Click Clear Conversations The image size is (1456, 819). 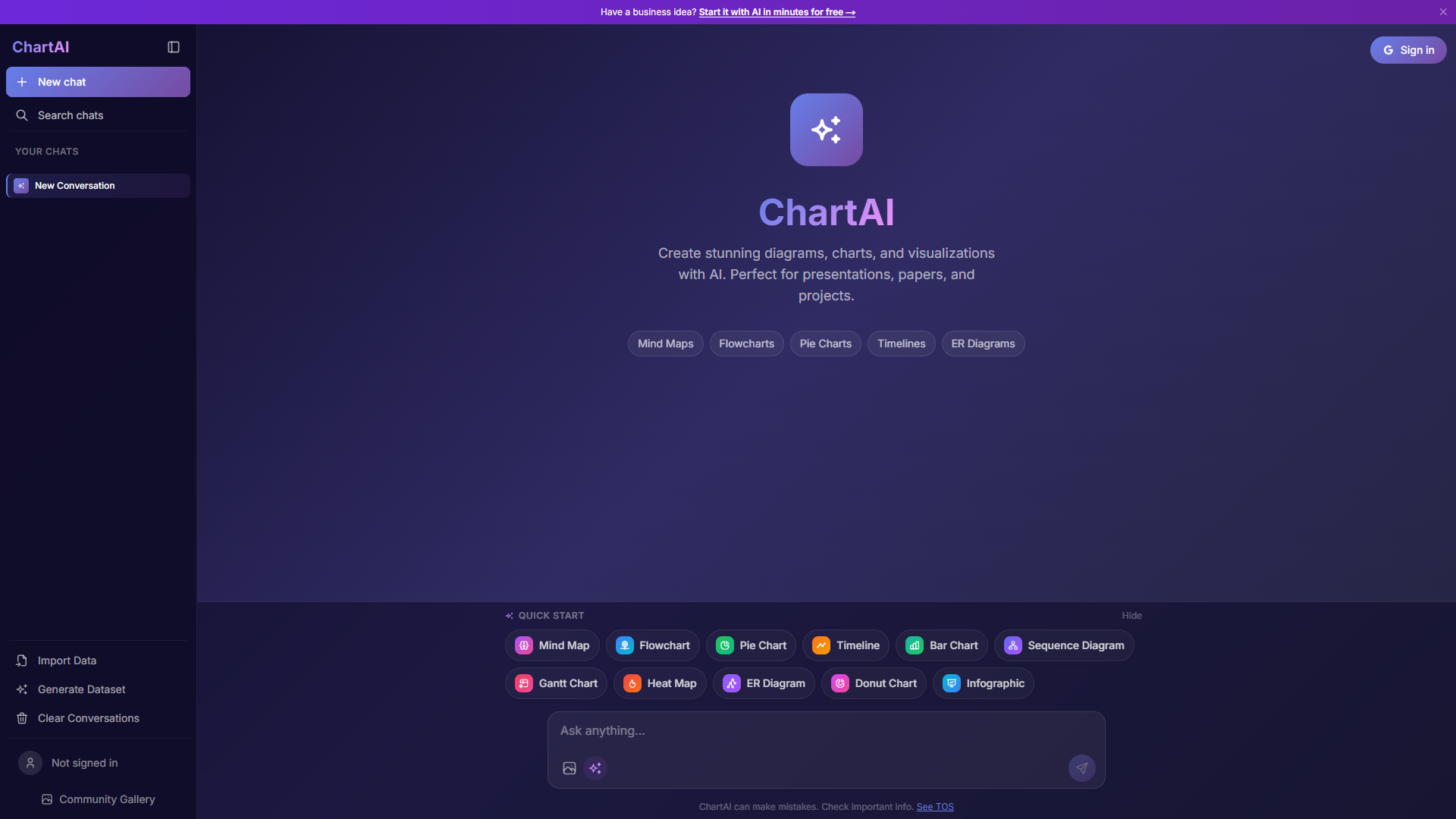tap(98, 718)
